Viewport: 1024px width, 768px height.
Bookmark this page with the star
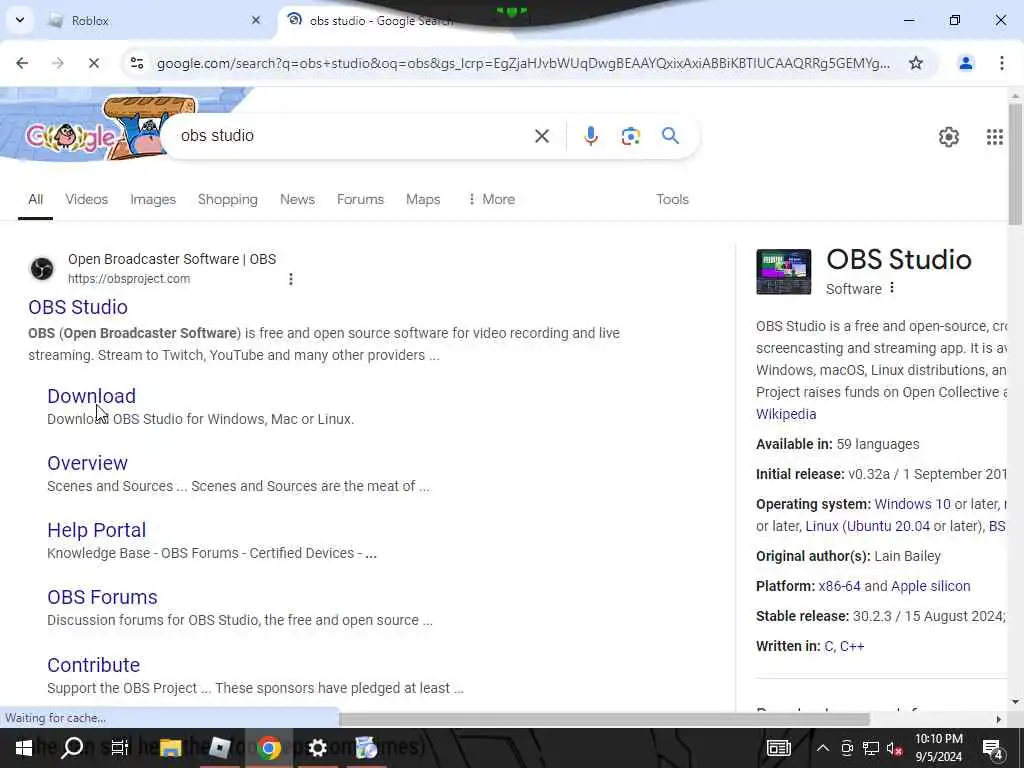coord(916,63)
